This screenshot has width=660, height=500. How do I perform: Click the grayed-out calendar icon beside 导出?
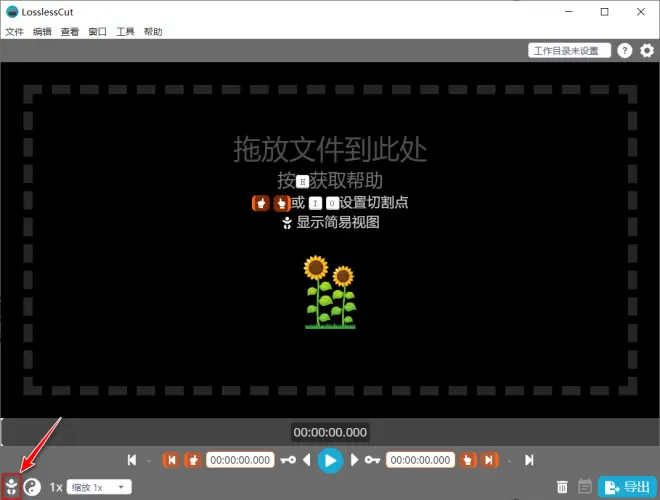585,487
